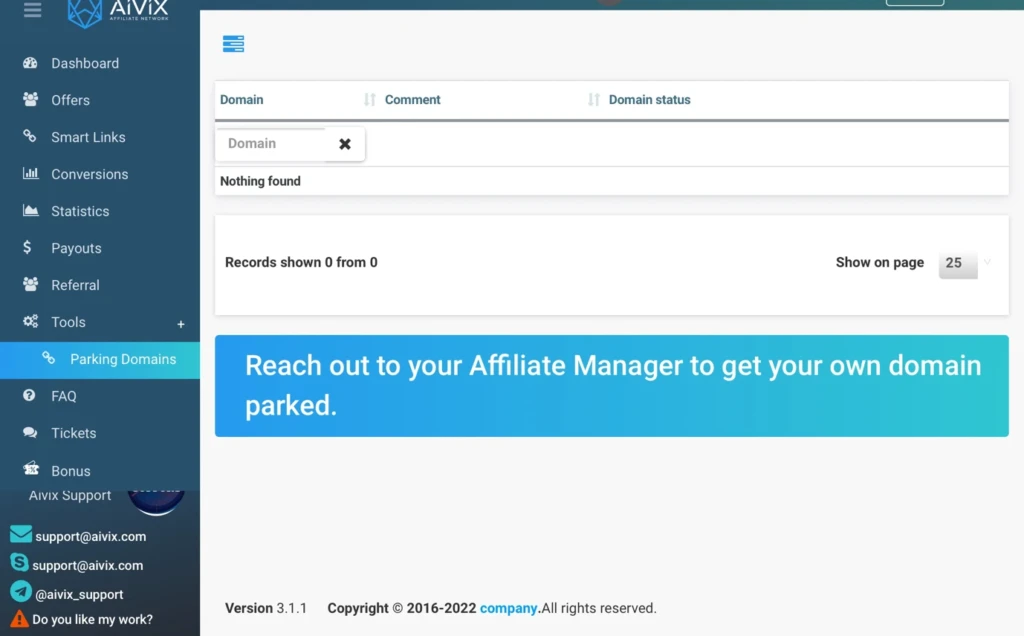The image size is (1024, 636).
Task: Click the Skype support icon
Action: (19, 562)
